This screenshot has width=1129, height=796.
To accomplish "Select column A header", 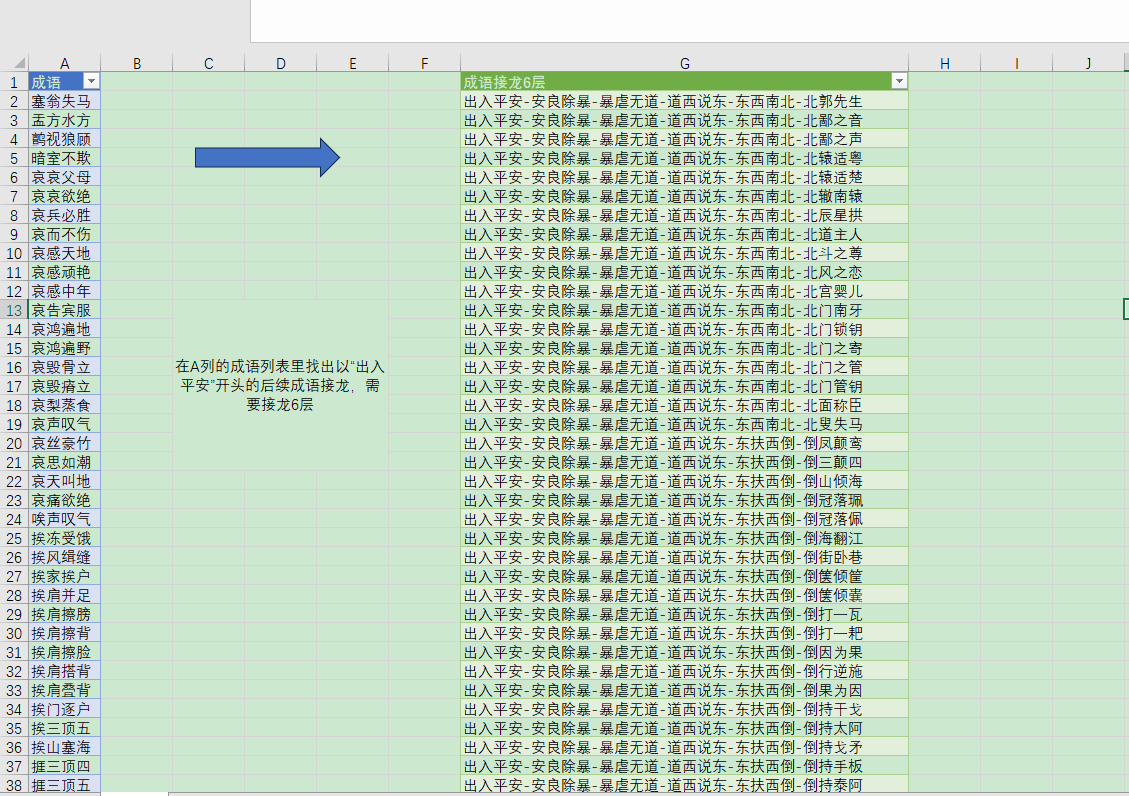I will 64,63.
